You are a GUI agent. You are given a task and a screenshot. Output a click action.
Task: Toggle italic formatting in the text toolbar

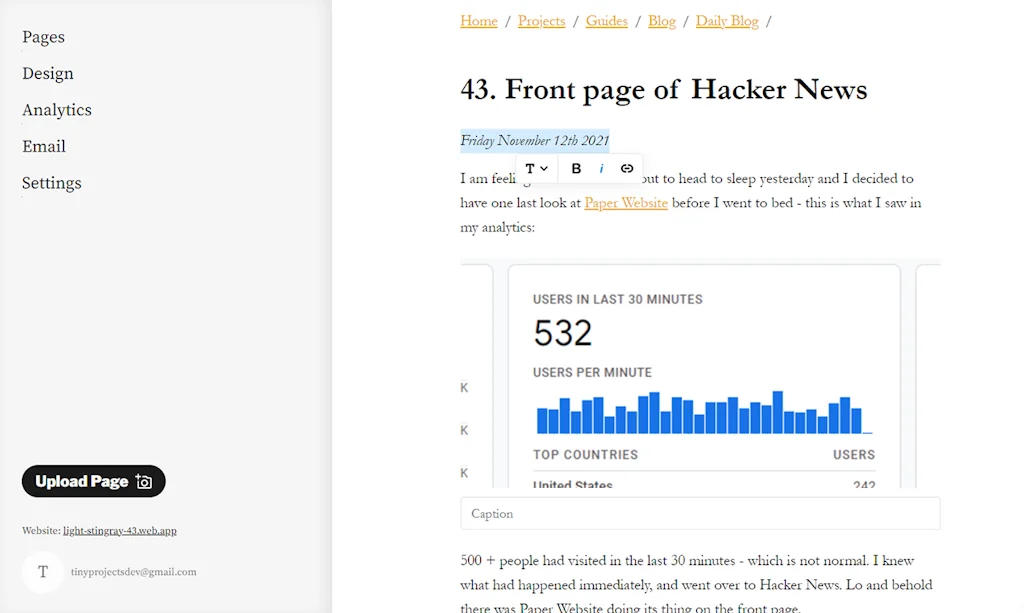601,168
